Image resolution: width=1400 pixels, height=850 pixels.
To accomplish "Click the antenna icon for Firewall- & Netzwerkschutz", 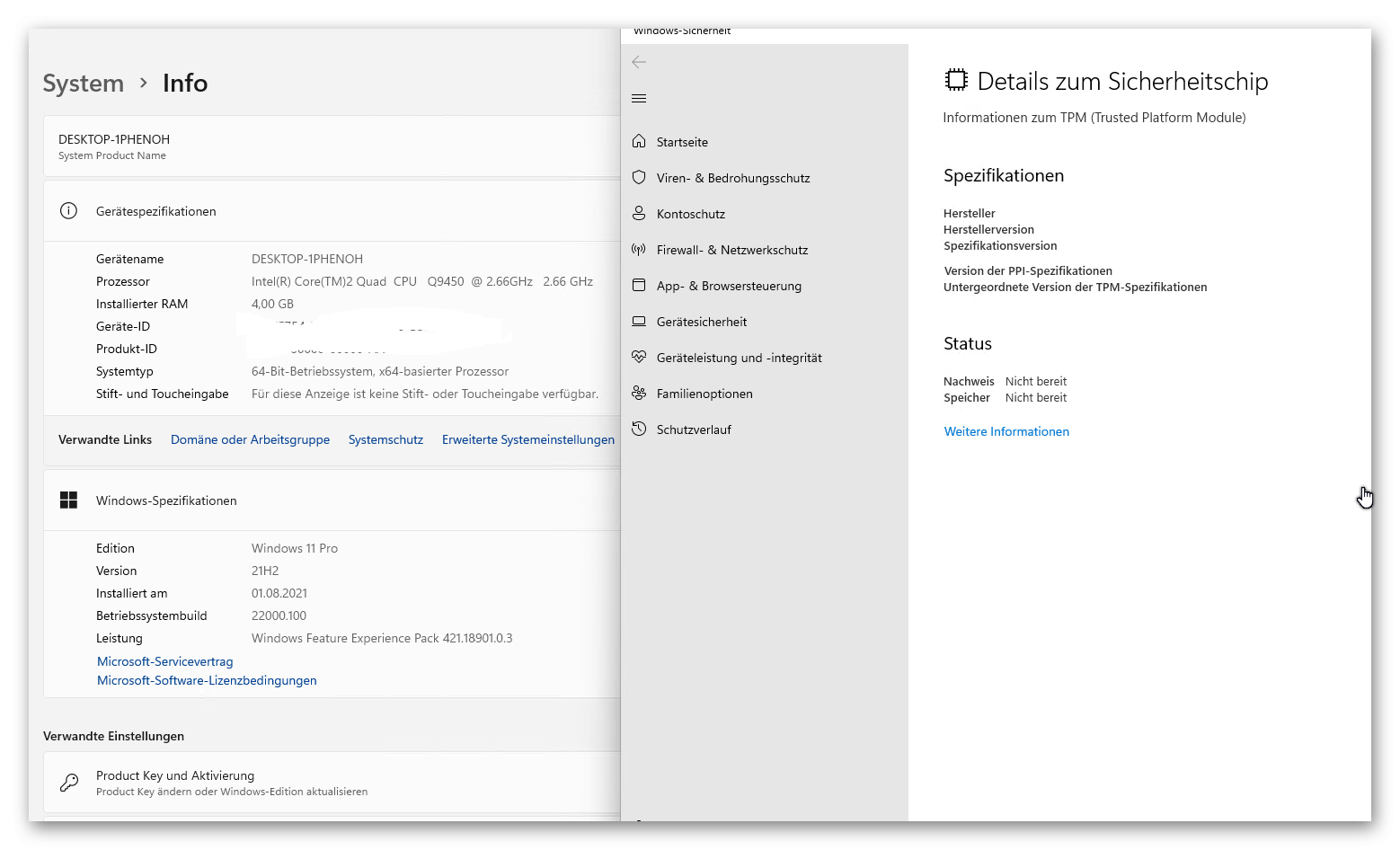I will [639, 249].
